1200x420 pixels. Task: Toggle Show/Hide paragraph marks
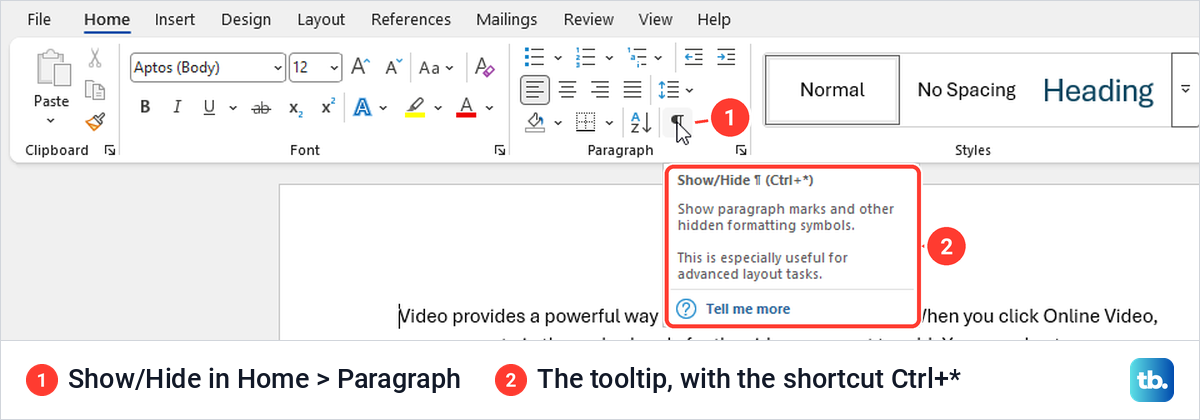[x=677, y=122]
